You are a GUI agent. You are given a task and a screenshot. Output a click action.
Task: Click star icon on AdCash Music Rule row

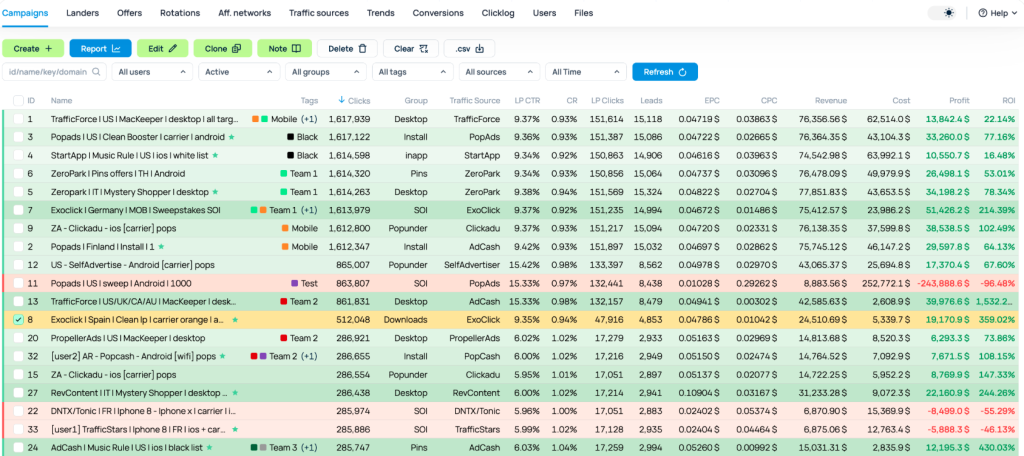point(209,448)
